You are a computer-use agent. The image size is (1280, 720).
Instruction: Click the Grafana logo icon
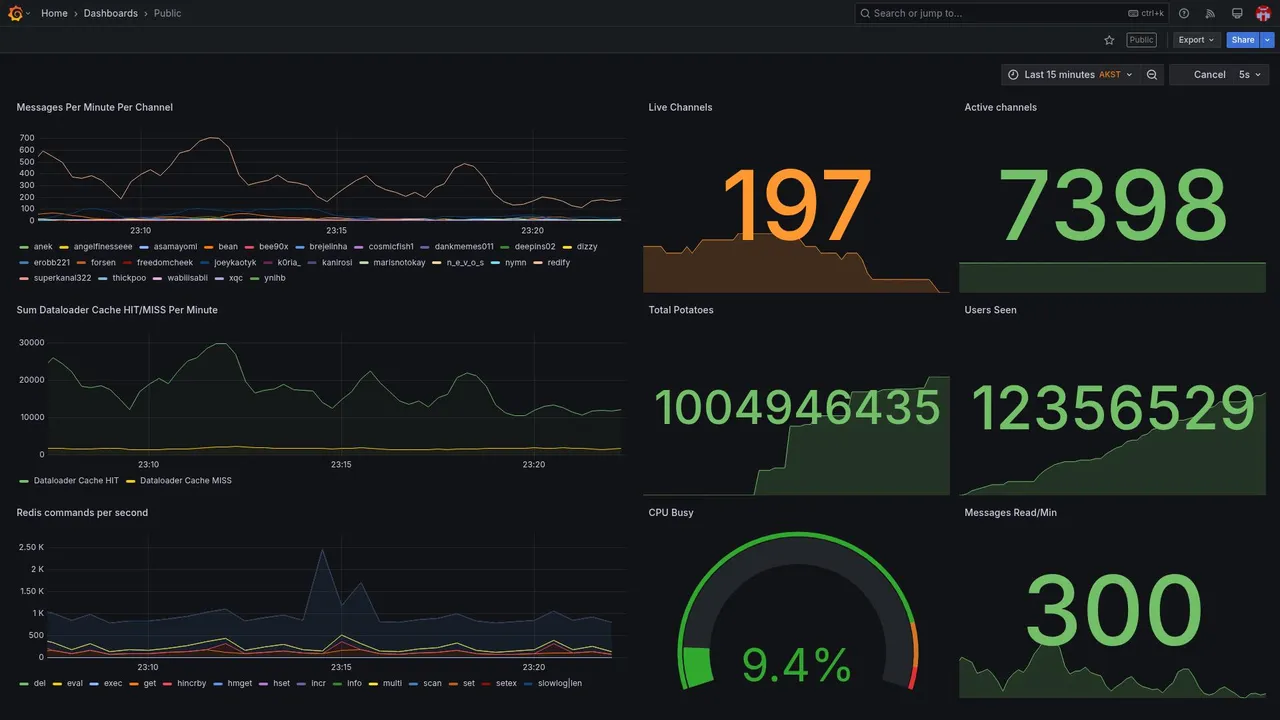click(15, 13)
